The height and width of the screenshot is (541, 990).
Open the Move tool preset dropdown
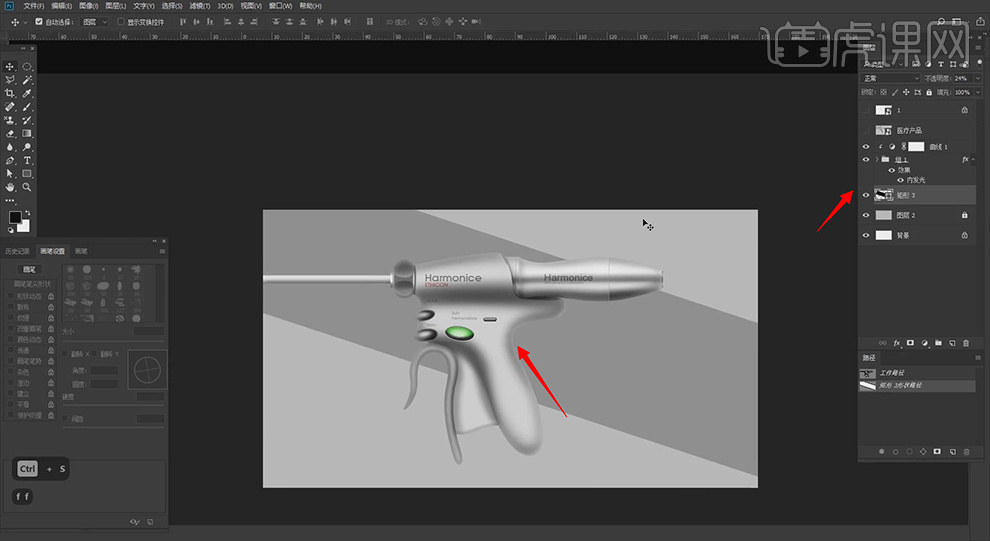click(25, 21)
